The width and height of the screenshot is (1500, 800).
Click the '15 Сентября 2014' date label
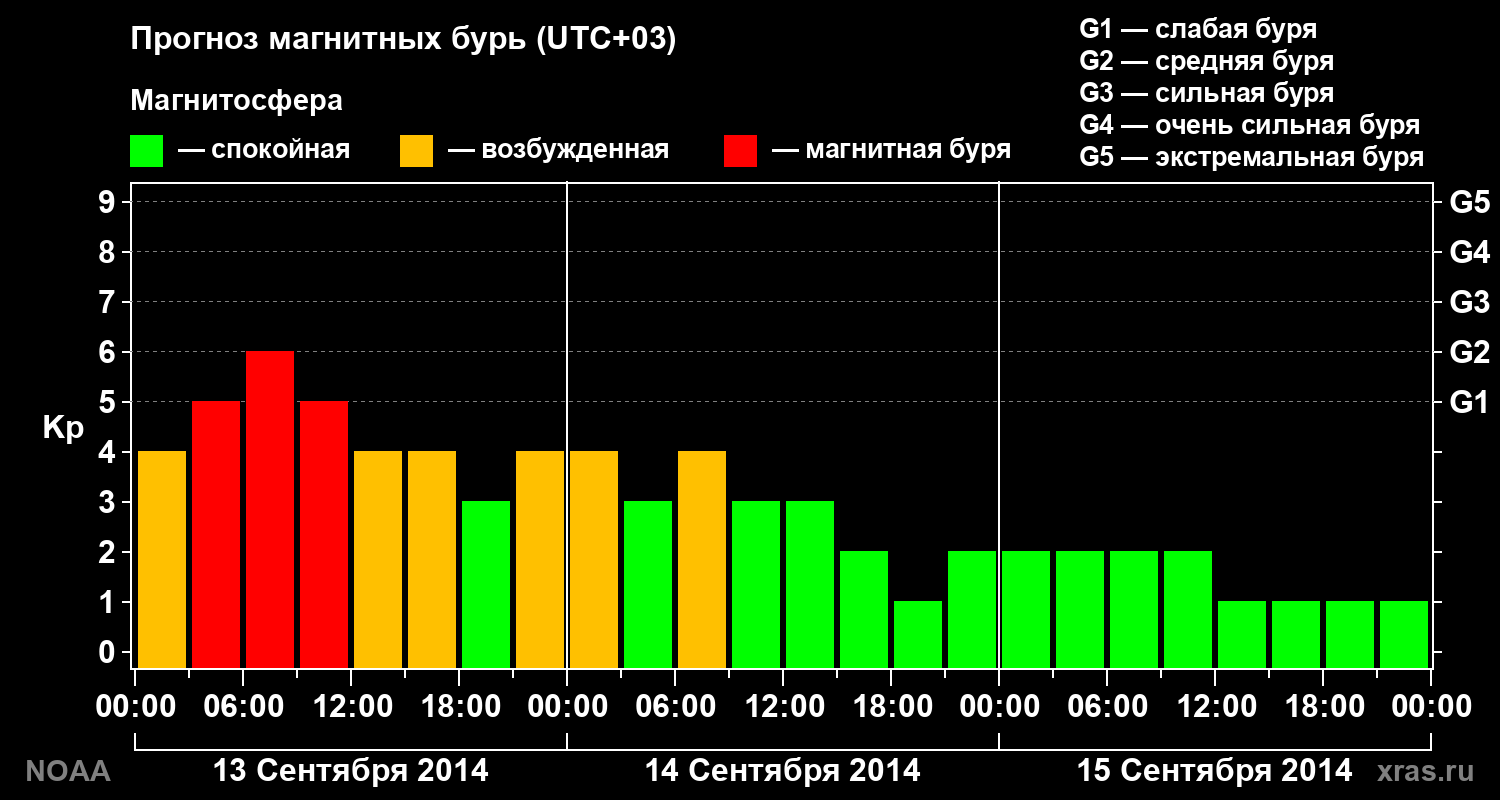point(1214,771)
